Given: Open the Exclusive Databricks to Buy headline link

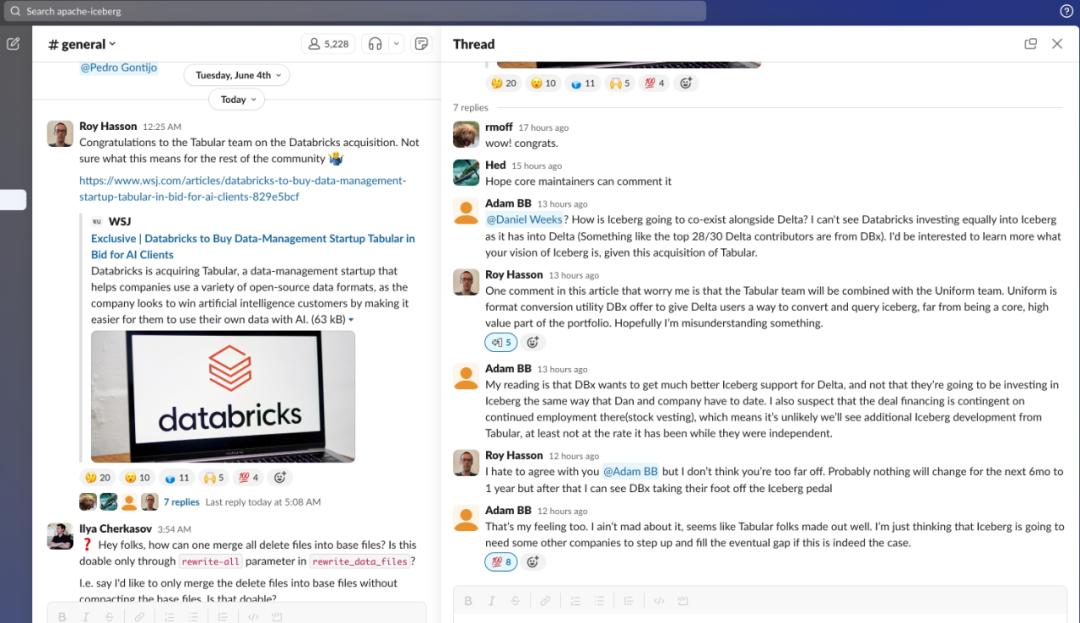Looking at the screenshot, I should coord(253,246).
